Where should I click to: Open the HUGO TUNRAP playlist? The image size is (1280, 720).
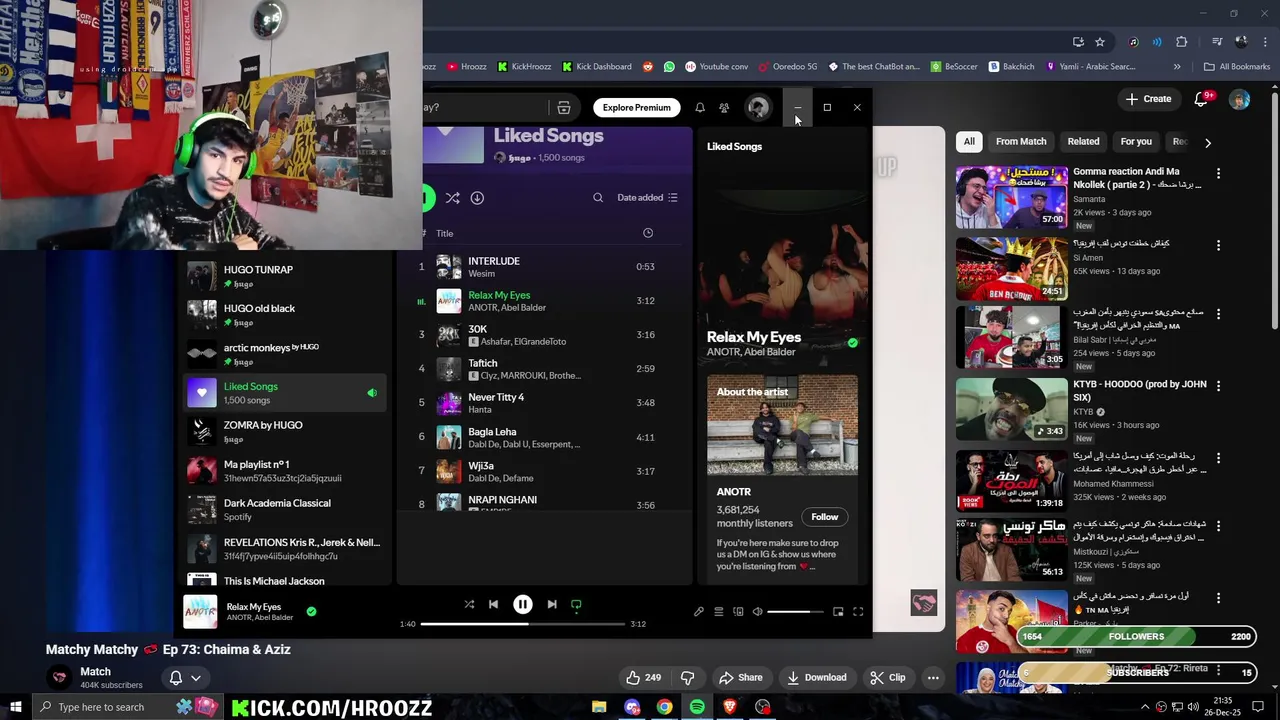click(x=284, y=276)
